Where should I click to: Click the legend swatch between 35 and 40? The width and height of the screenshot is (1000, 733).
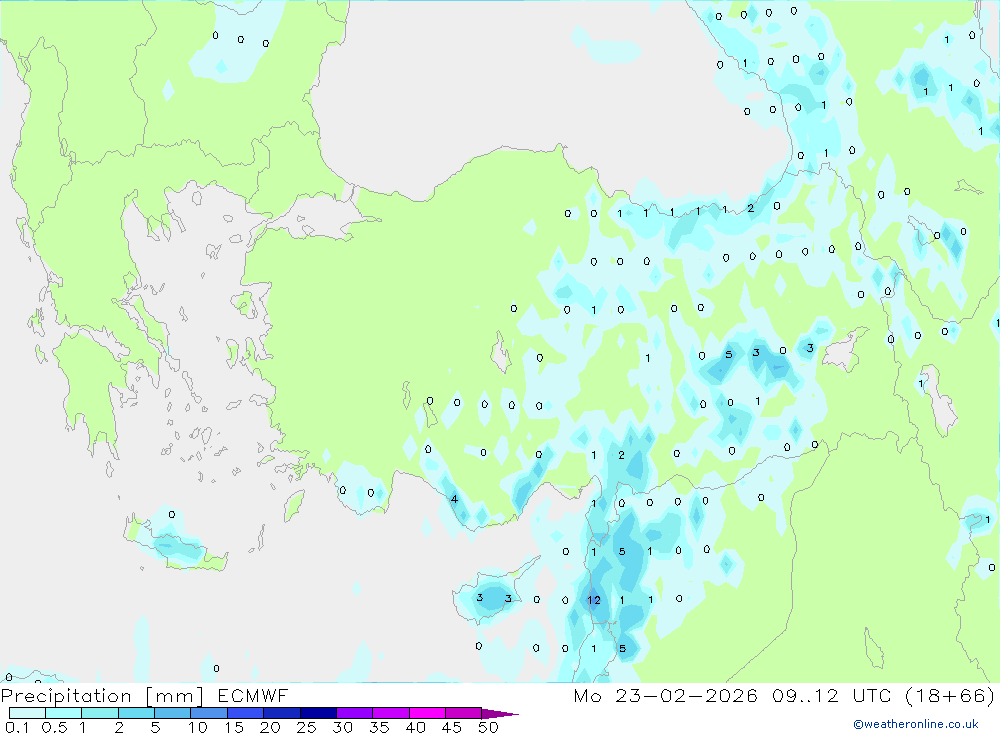point(390,713)
